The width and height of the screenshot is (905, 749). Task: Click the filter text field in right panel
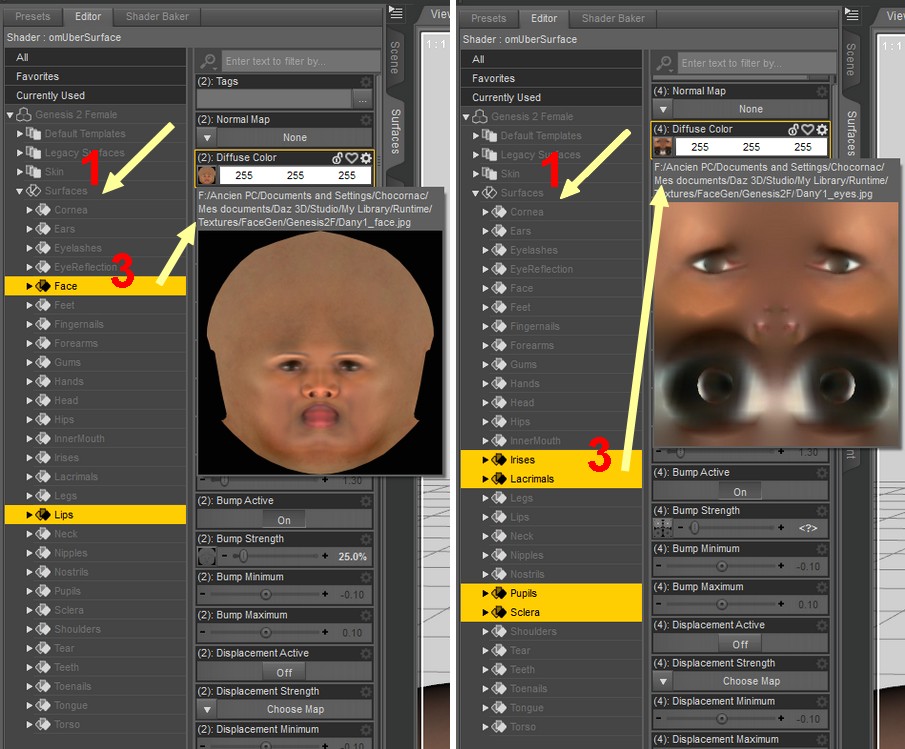pos(757,63)
